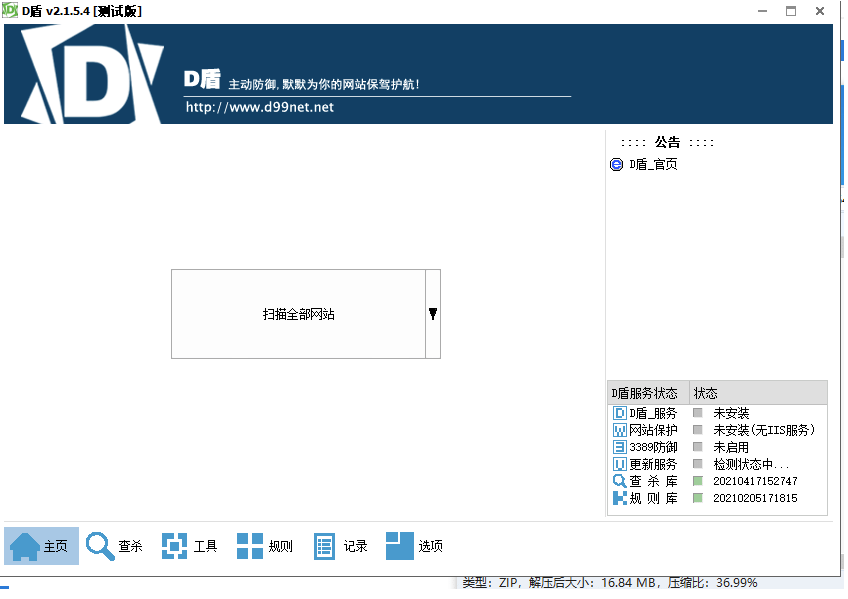The image size is (848, 599).
Task: Switch to the 查杀 scan tab
Action: (115, 547)
